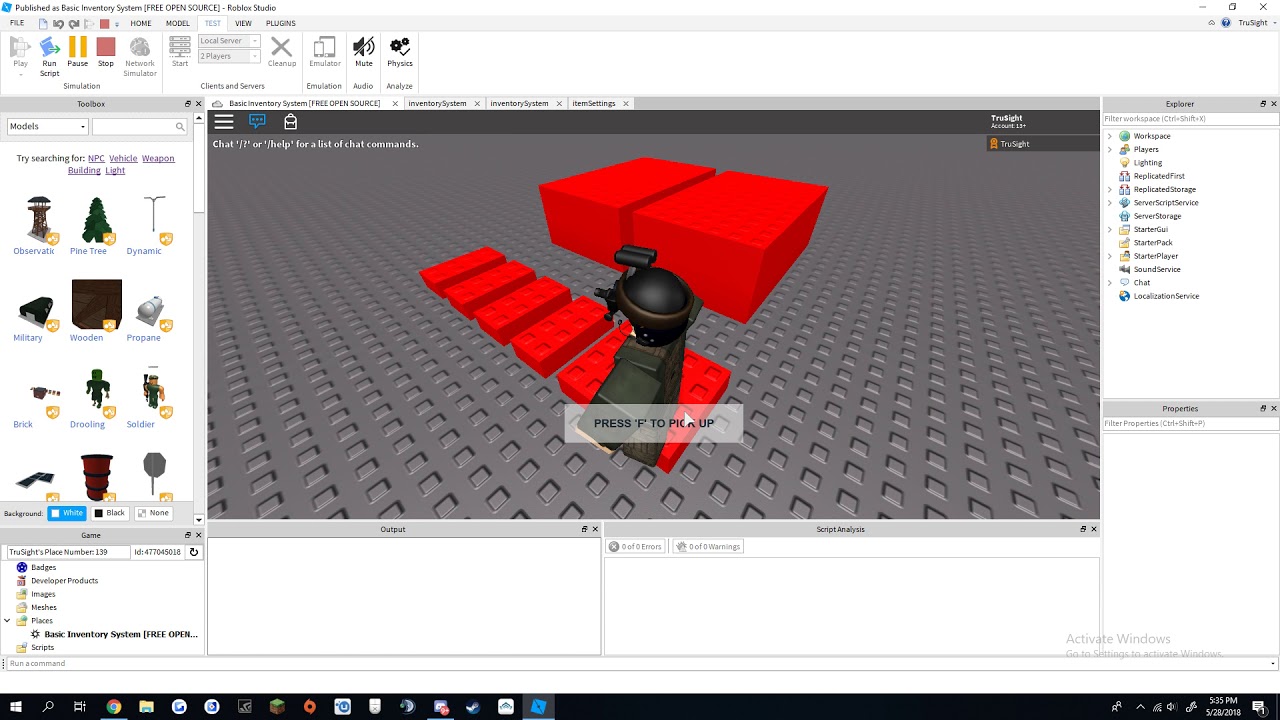Open the in-game backpack icon
Viewport: 1280px width, 720px height.
tap(290, 121)
